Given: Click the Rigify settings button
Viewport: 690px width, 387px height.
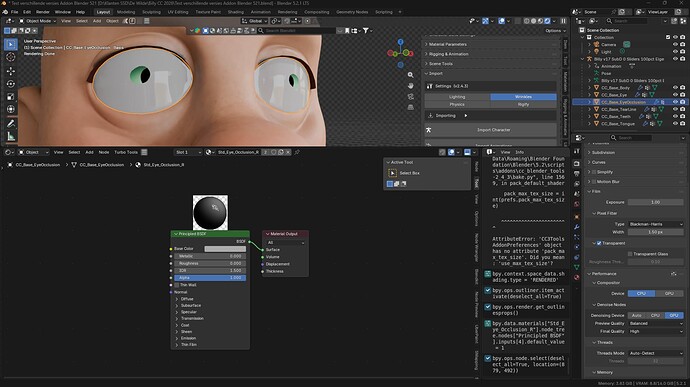Looking at the screenshot, I should (523, 104).
